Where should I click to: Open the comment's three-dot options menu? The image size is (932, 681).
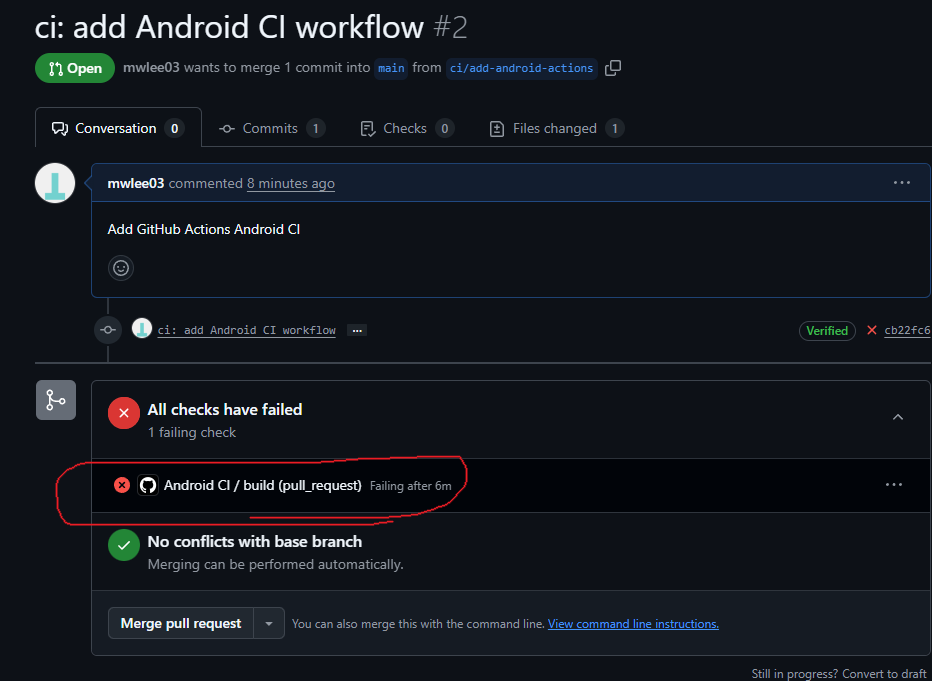(x=902, y=183)
